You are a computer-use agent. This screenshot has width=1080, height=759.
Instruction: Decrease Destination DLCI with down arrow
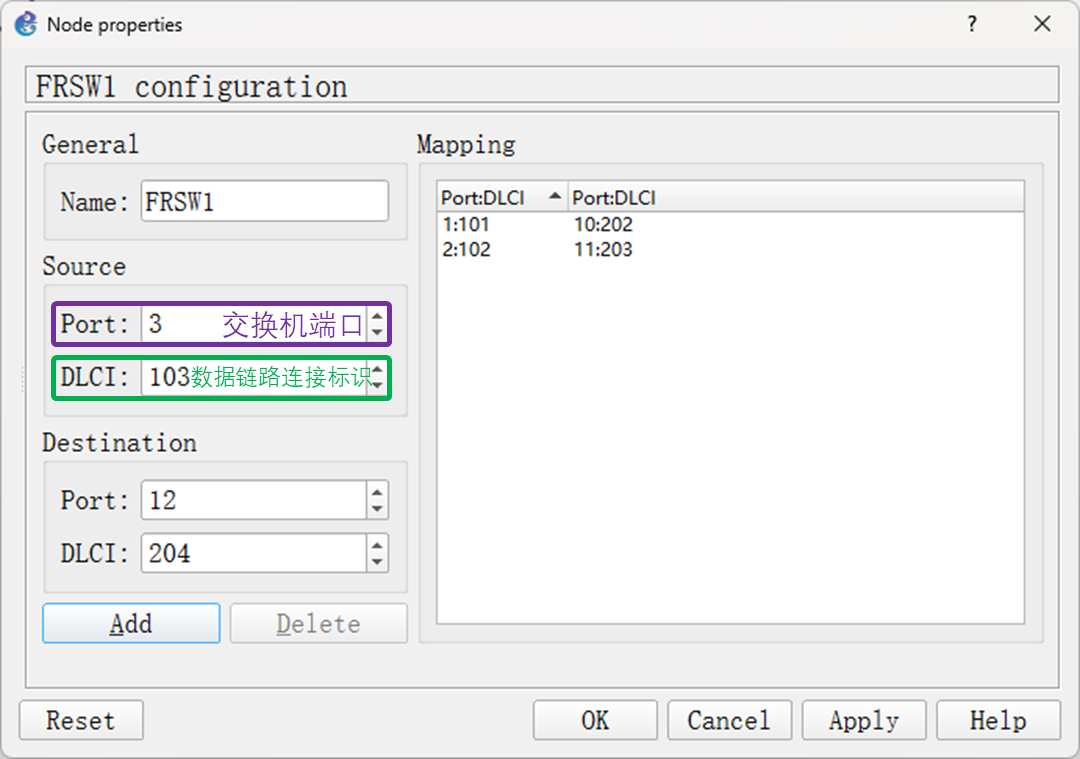point(377,561)
